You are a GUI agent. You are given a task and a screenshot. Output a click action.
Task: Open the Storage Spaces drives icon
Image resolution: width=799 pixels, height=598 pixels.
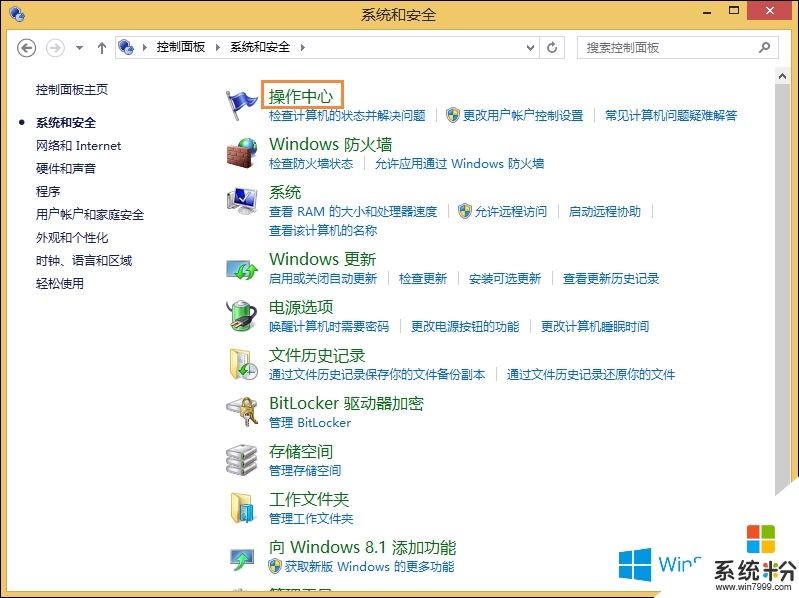241,459
